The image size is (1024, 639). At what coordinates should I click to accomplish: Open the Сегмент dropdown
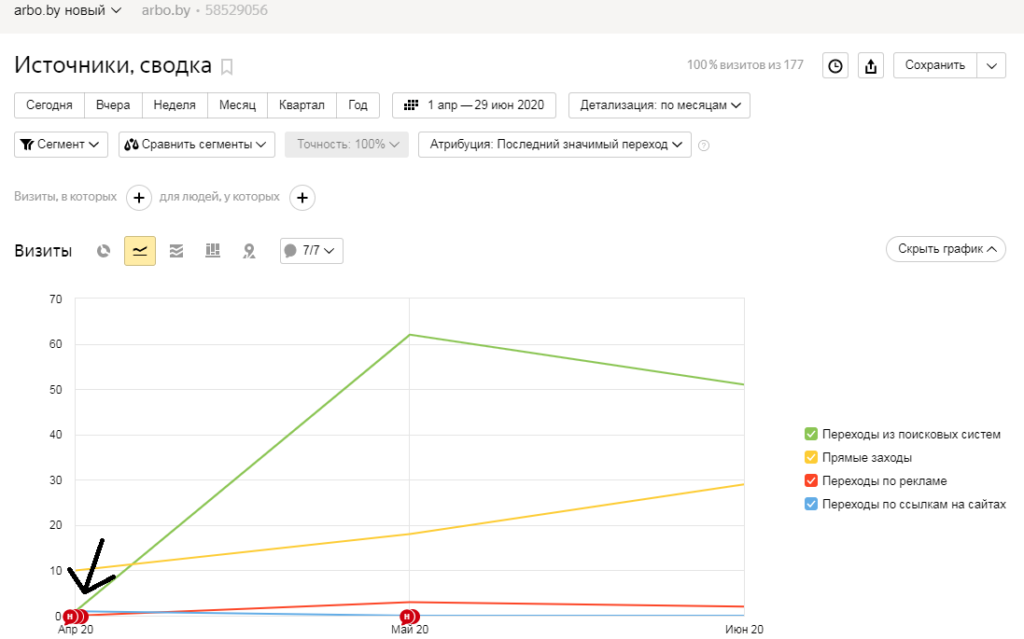click(x=60, y=144)
